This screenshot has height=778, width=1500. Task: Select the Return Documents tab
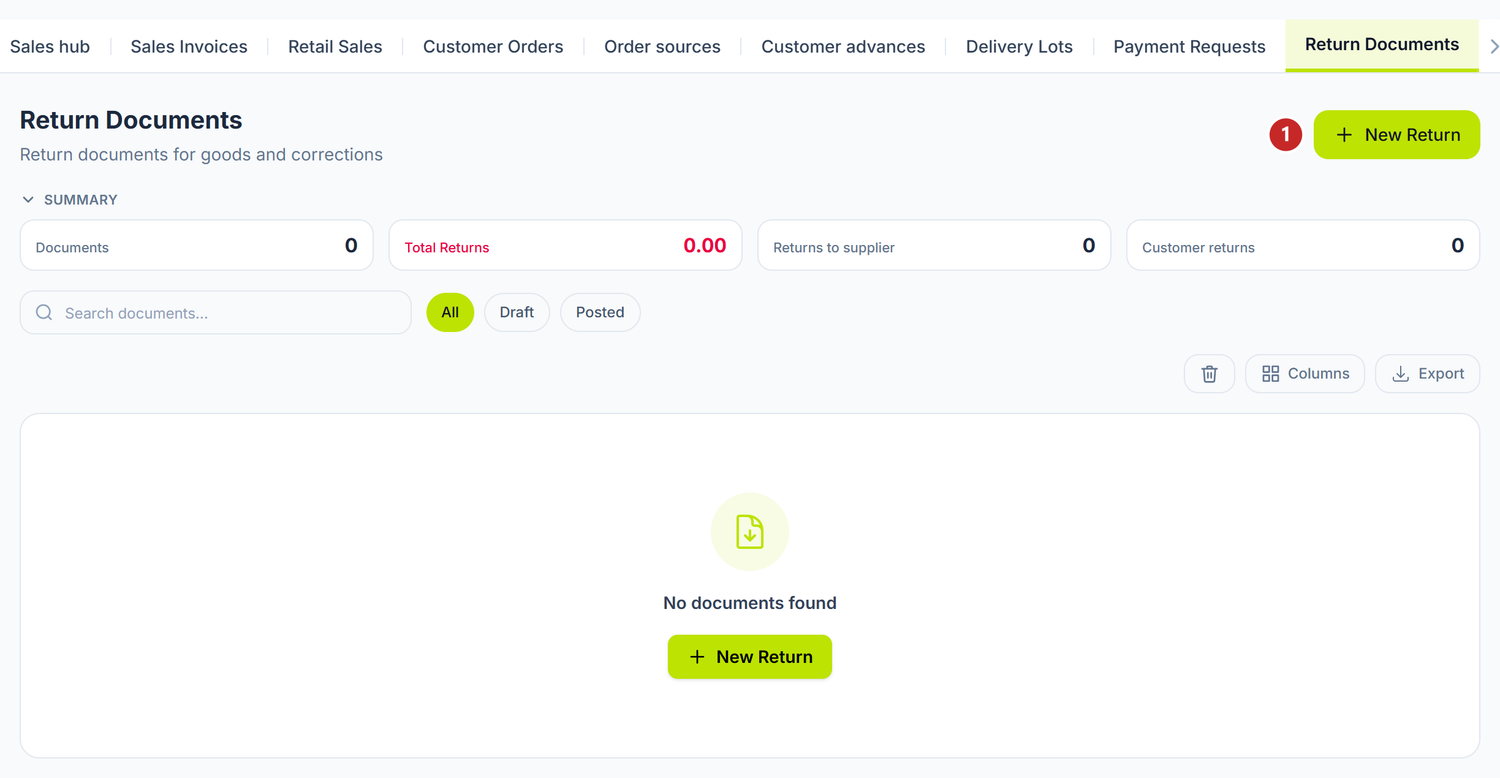pyautogui.click(x=1382, y=45)
